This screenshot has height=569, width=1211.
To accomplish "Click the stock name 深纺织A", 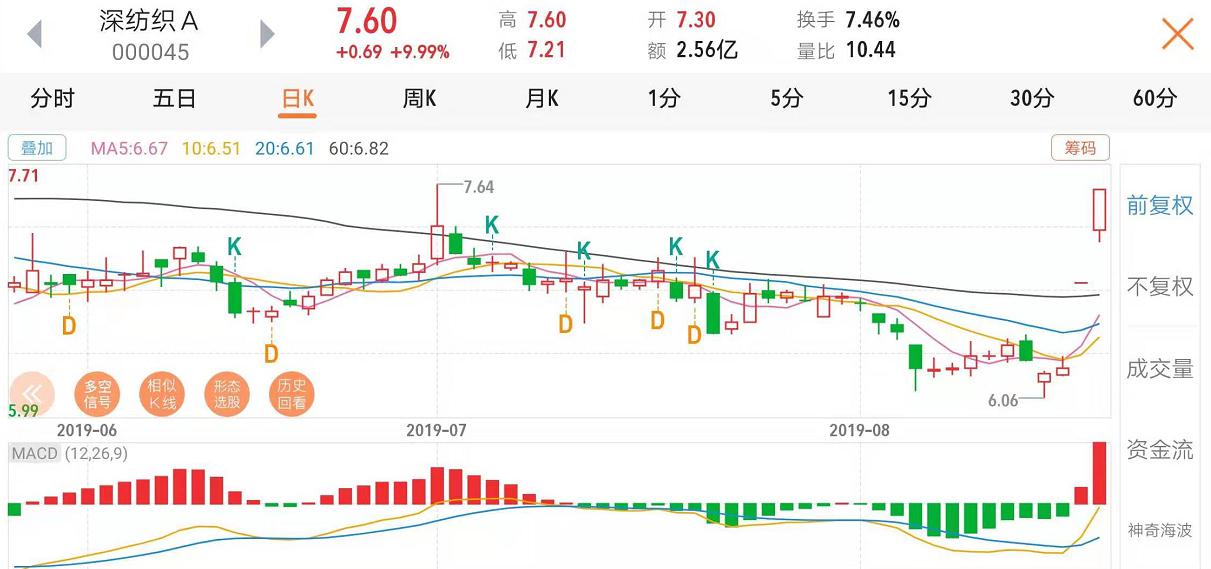I will pyautogui.click(x=149, y=20).
